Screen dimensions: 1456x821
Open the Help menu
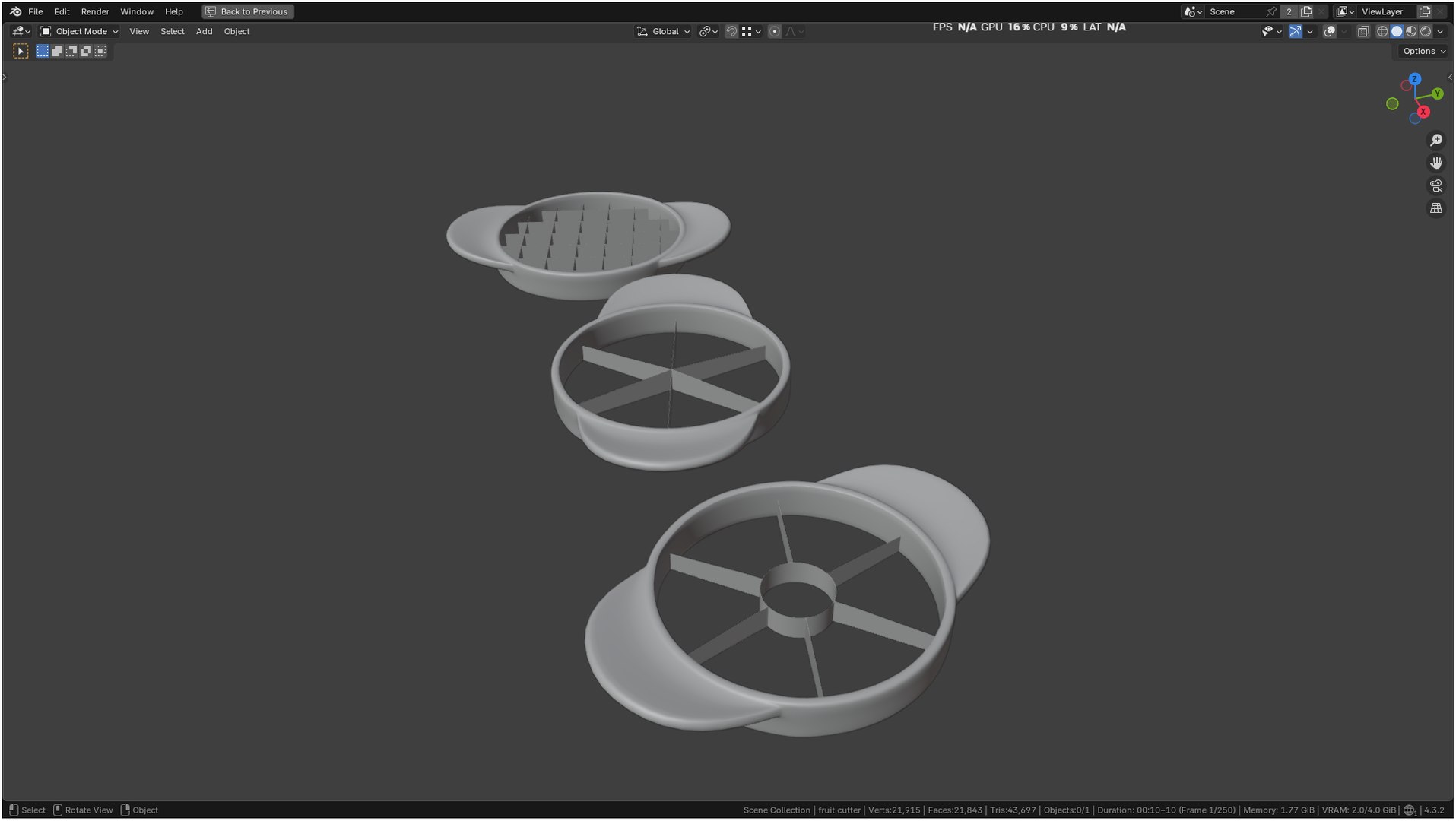174,11
